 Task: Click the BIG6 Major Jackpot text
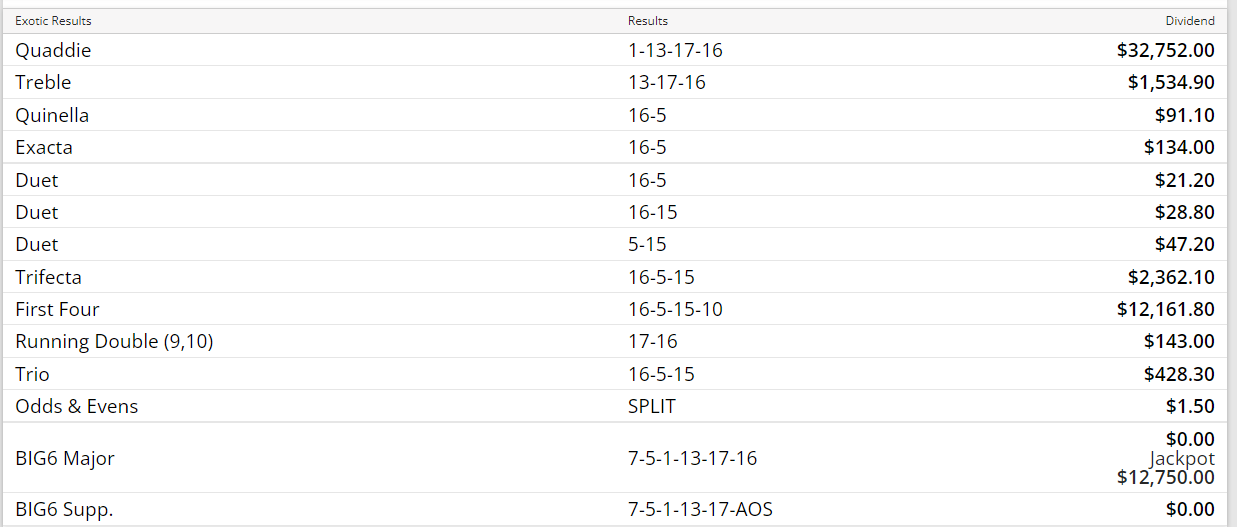1182,458
